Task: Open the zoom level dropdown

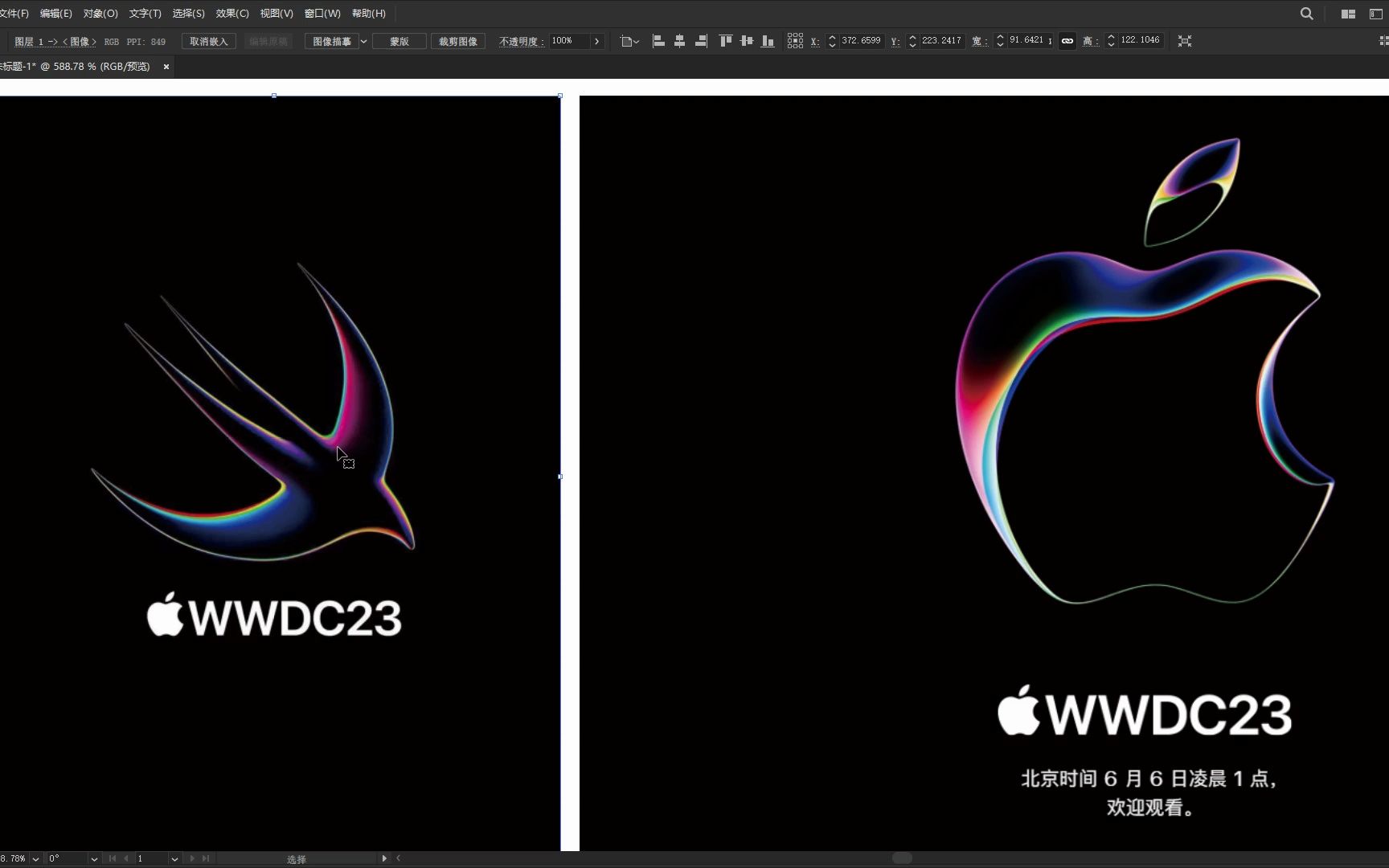Action: coord(35,859)
